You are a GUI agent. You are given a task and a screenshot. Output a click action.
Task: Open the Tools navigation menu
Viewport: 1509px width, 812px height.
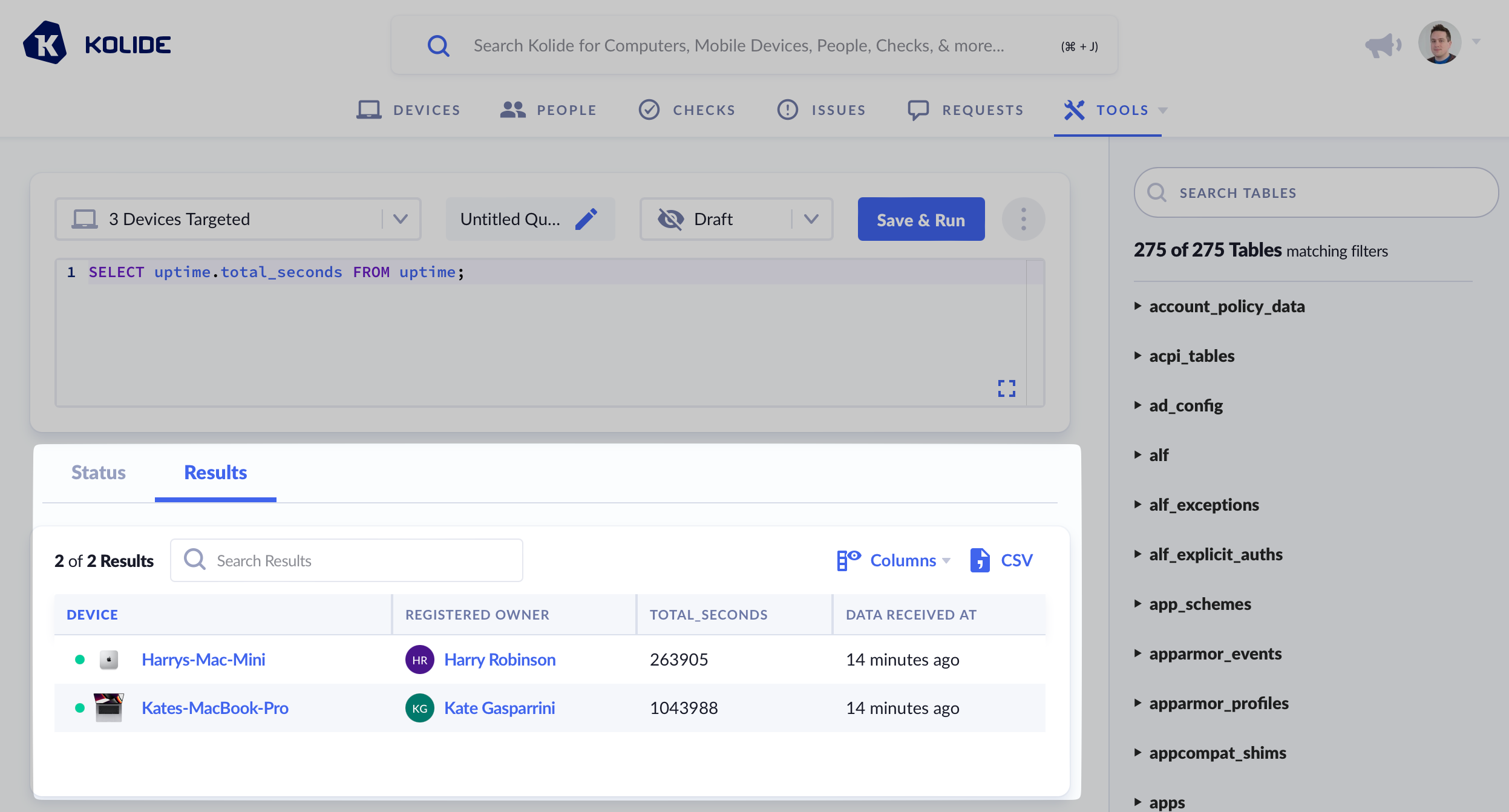(x=1115, y=110)
